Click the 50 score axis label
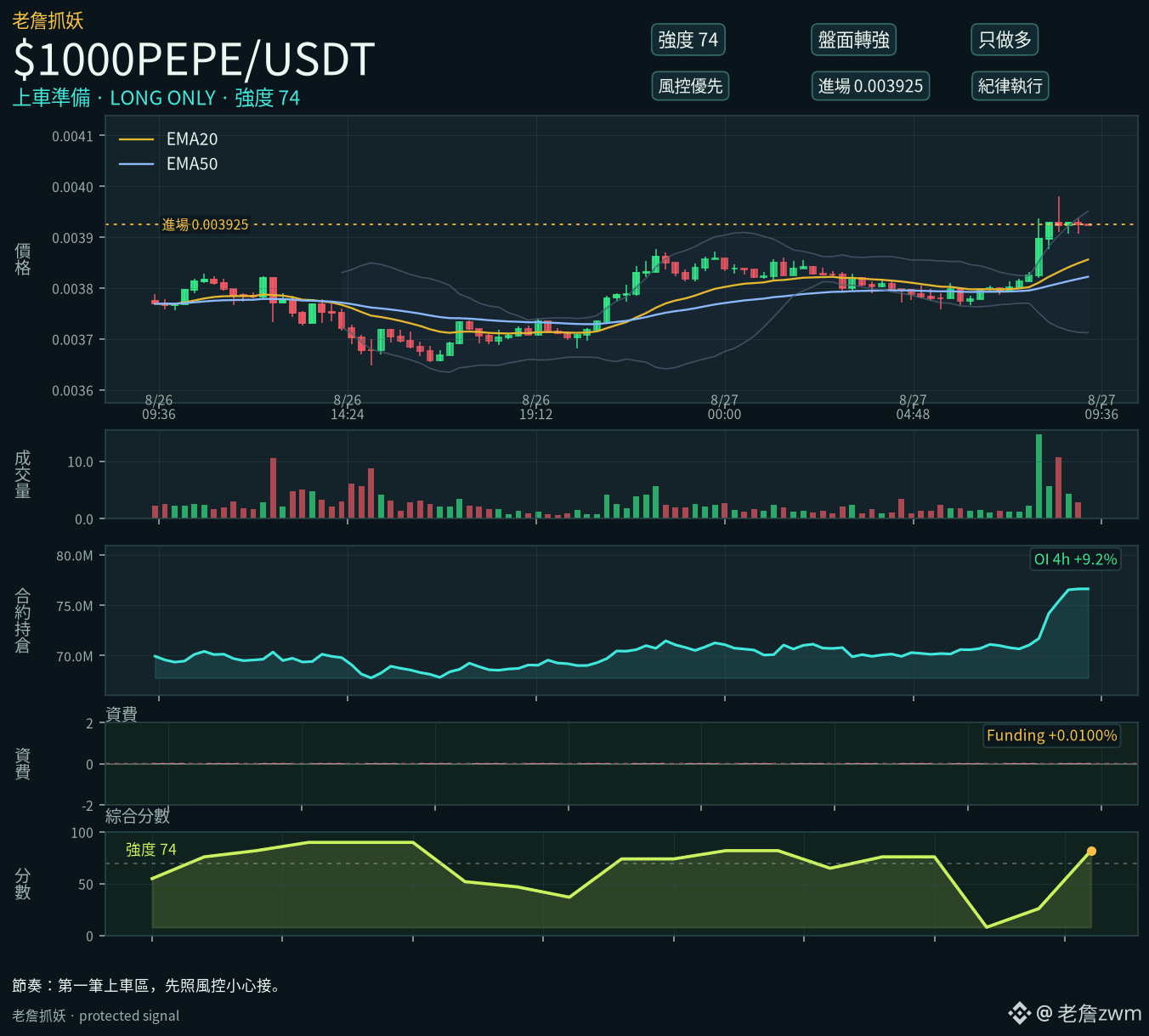Image resolution: width=1149 pixels, height=1036 pixels. click(86, 885)
